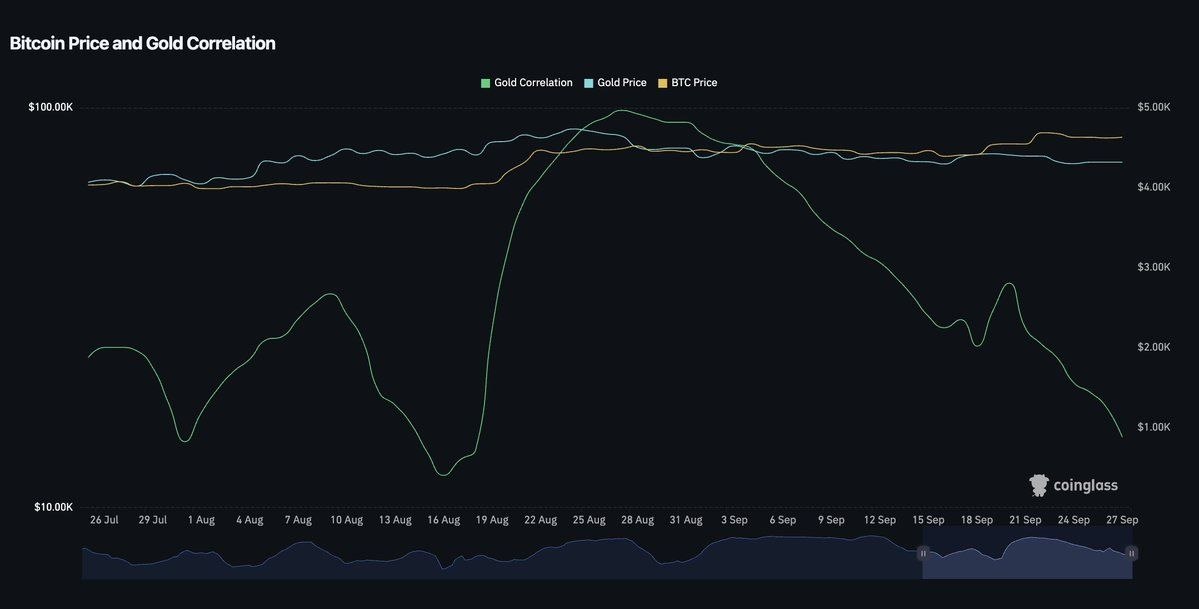Toggle the Gold Correlation legend item

[x=526, y=83]
